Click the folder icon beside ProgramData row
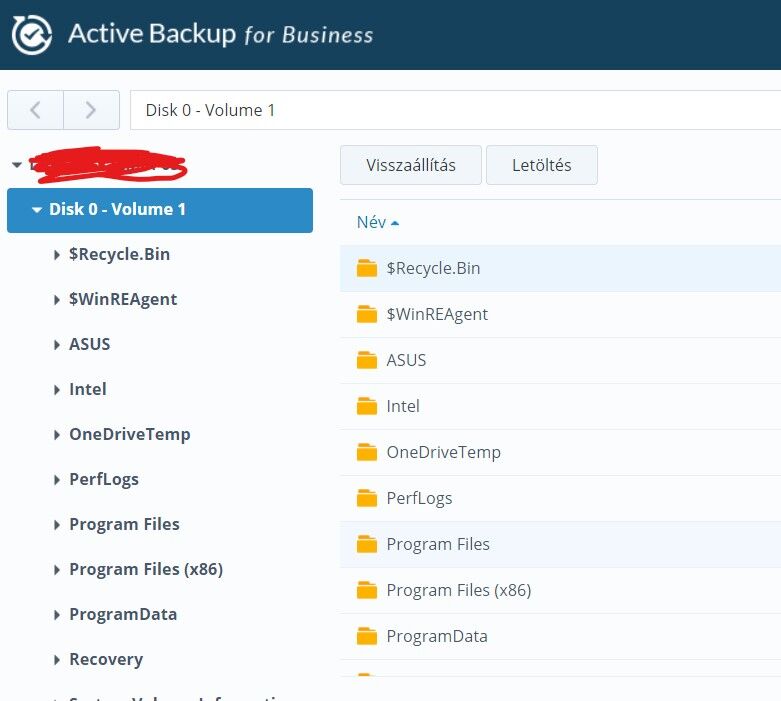 367,636
